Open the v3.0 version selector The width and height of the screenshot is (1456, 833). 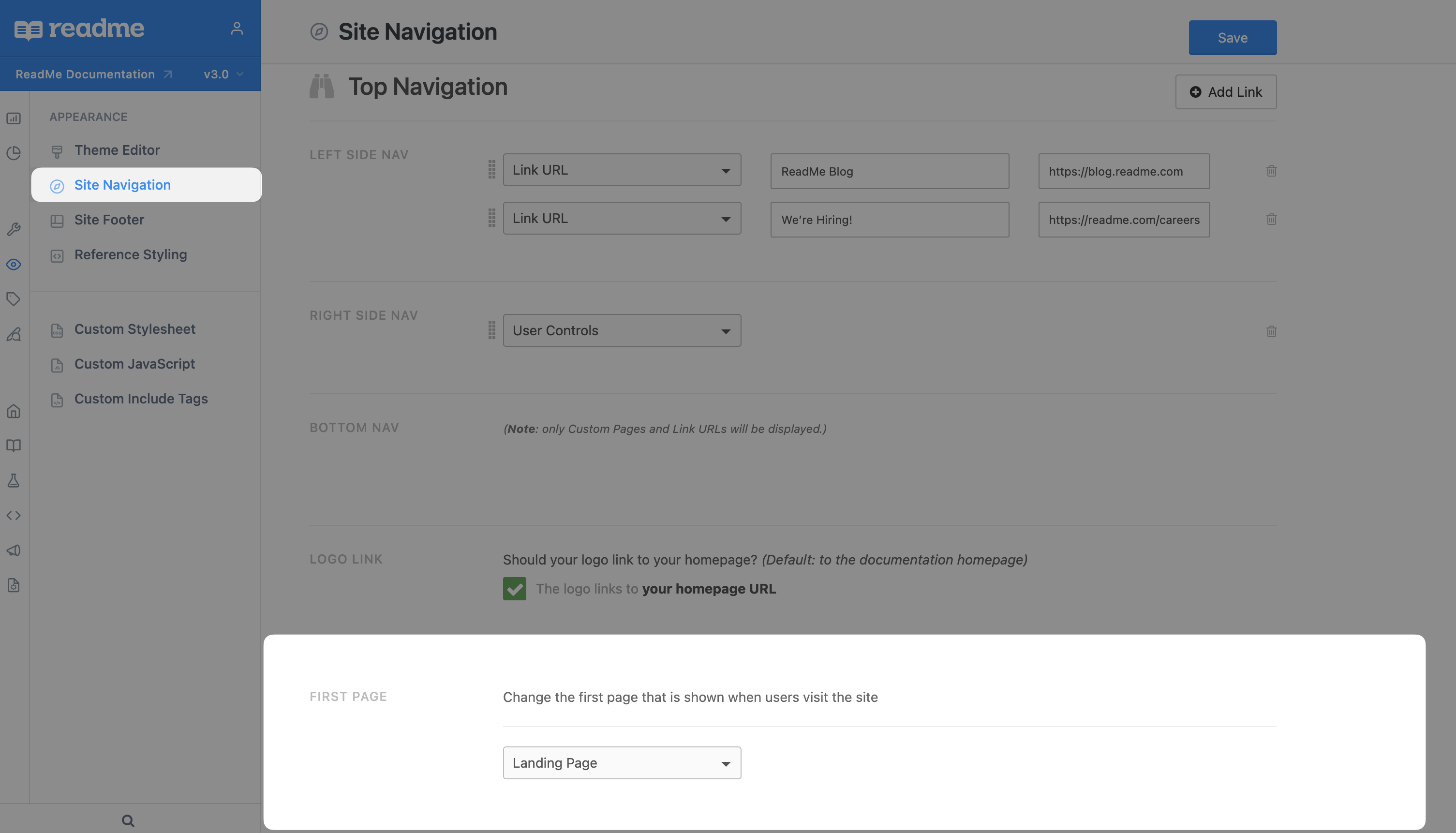coord(223,74)
